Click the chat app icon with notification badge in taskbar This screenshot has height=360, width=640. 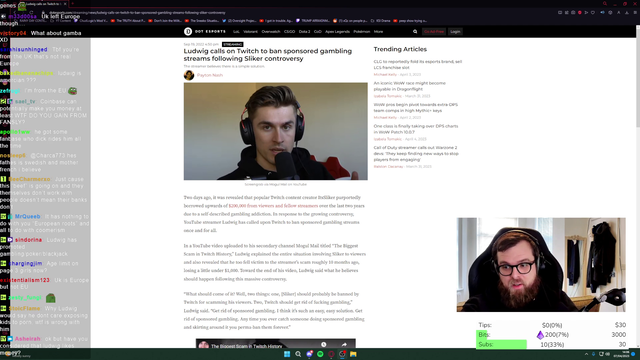(x=309, y=354)
